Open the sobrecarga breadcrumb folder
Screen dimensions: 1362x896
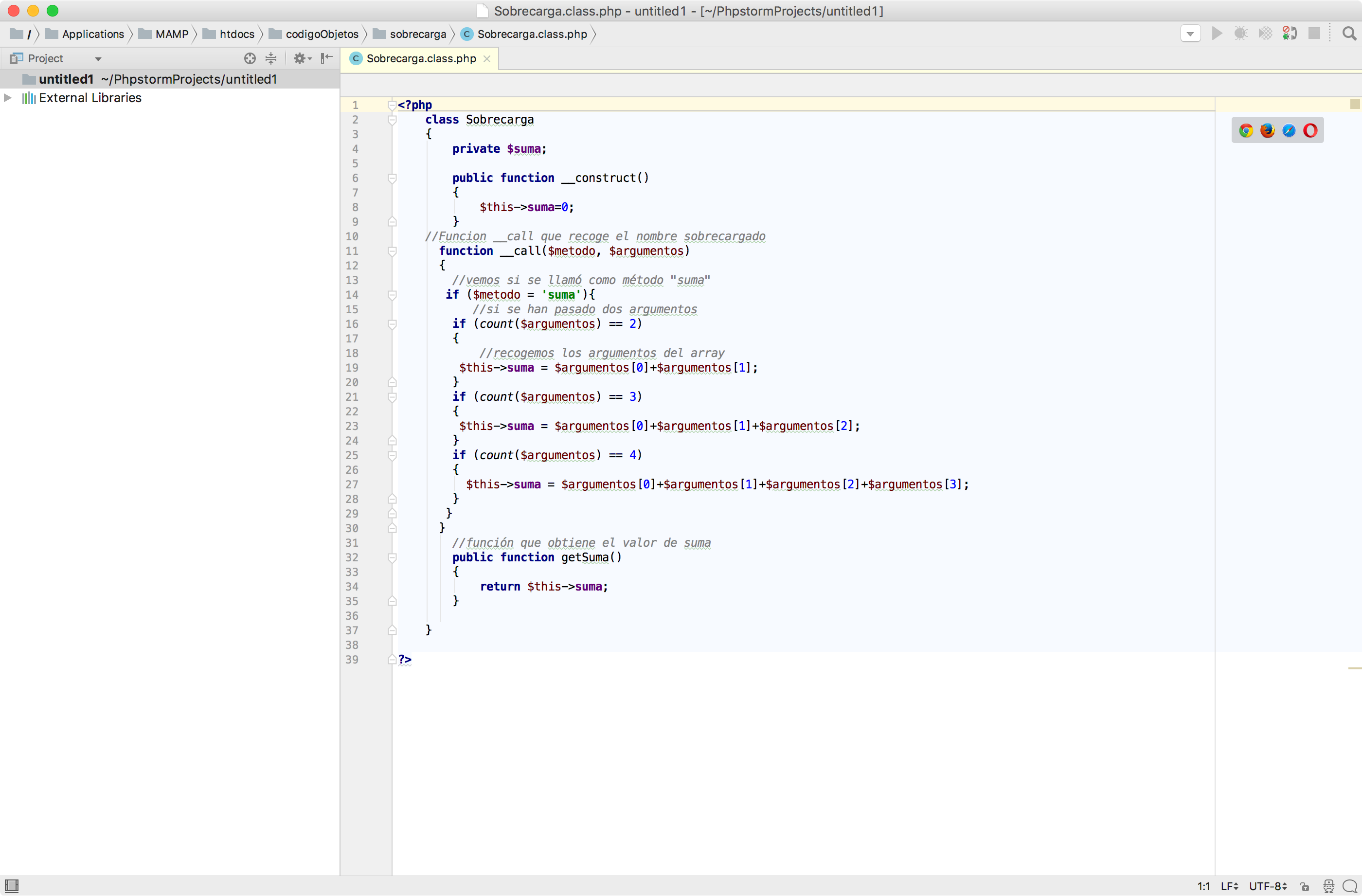418,34
